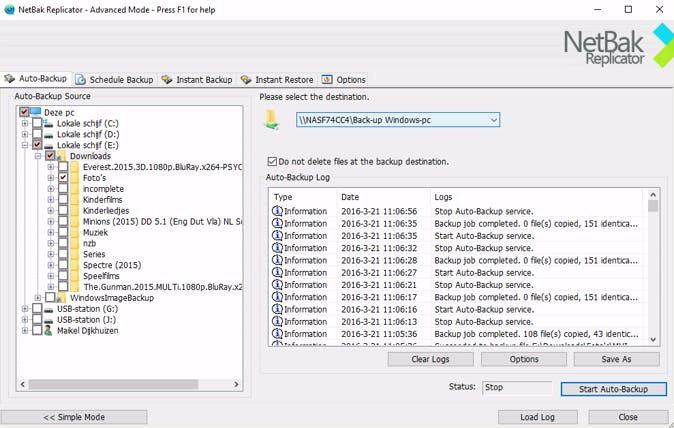
Task: Open the Instant Restore tab
Action: coord(277,79)
